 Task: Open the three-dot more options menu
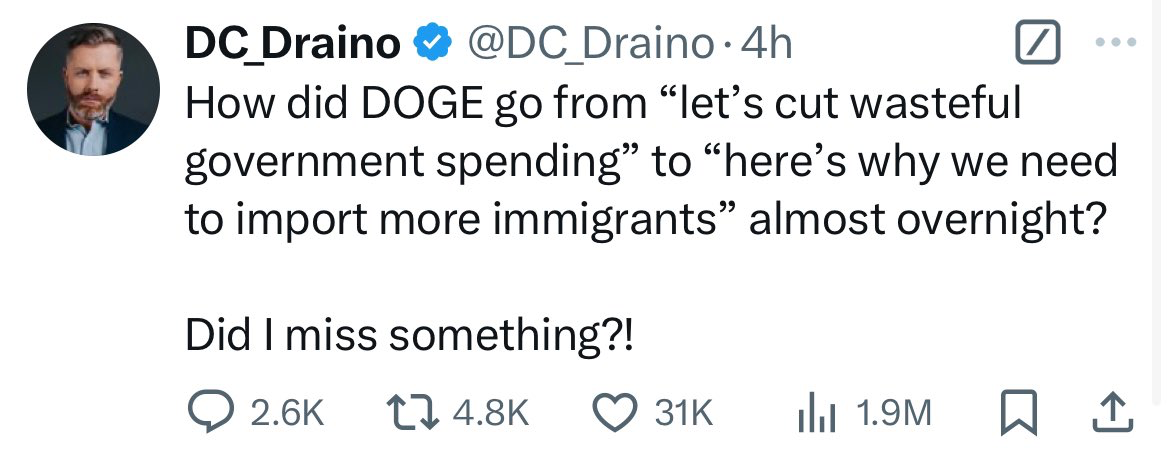(1116, 43)
